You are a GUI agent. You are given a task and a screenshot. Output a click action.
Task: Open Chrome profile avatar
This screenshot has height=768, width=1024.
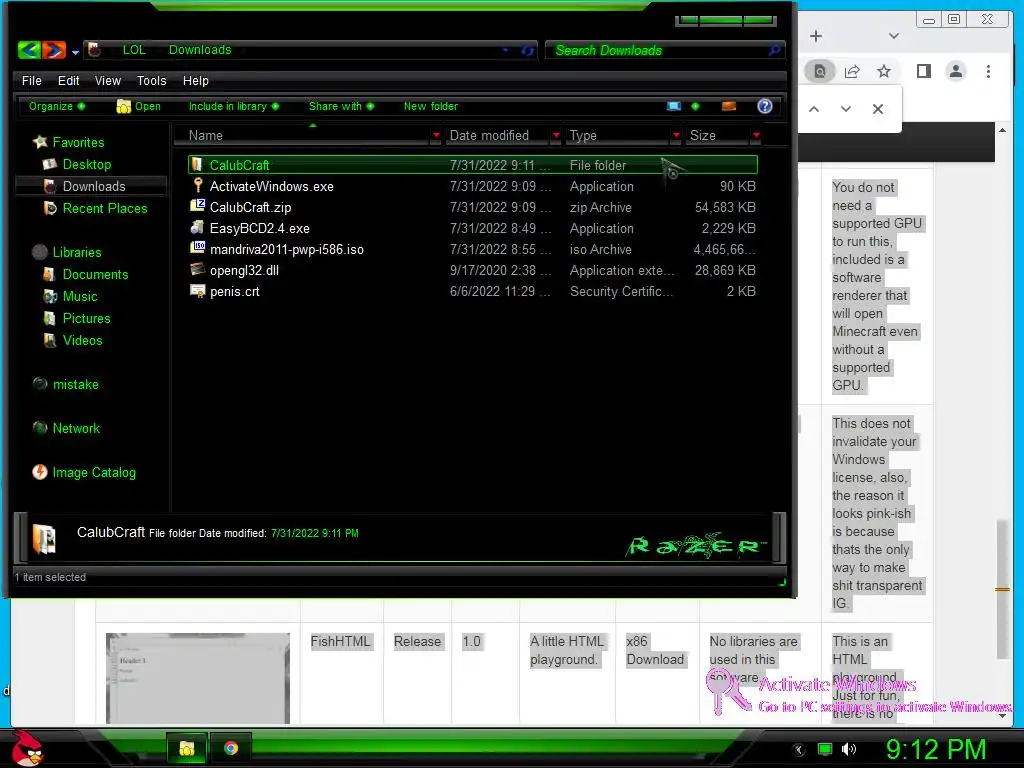[956, 71]
